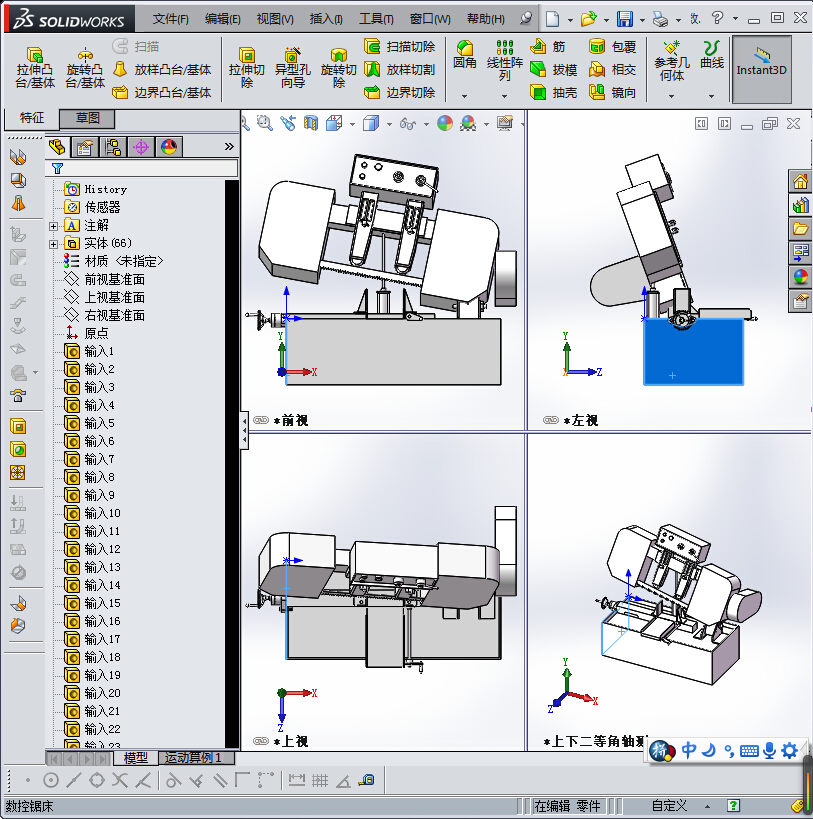Screen dimensions: 813x819
Task: Click the 放样凸台/基体 (Lofted Boss) button
Action: click(162, 69)
